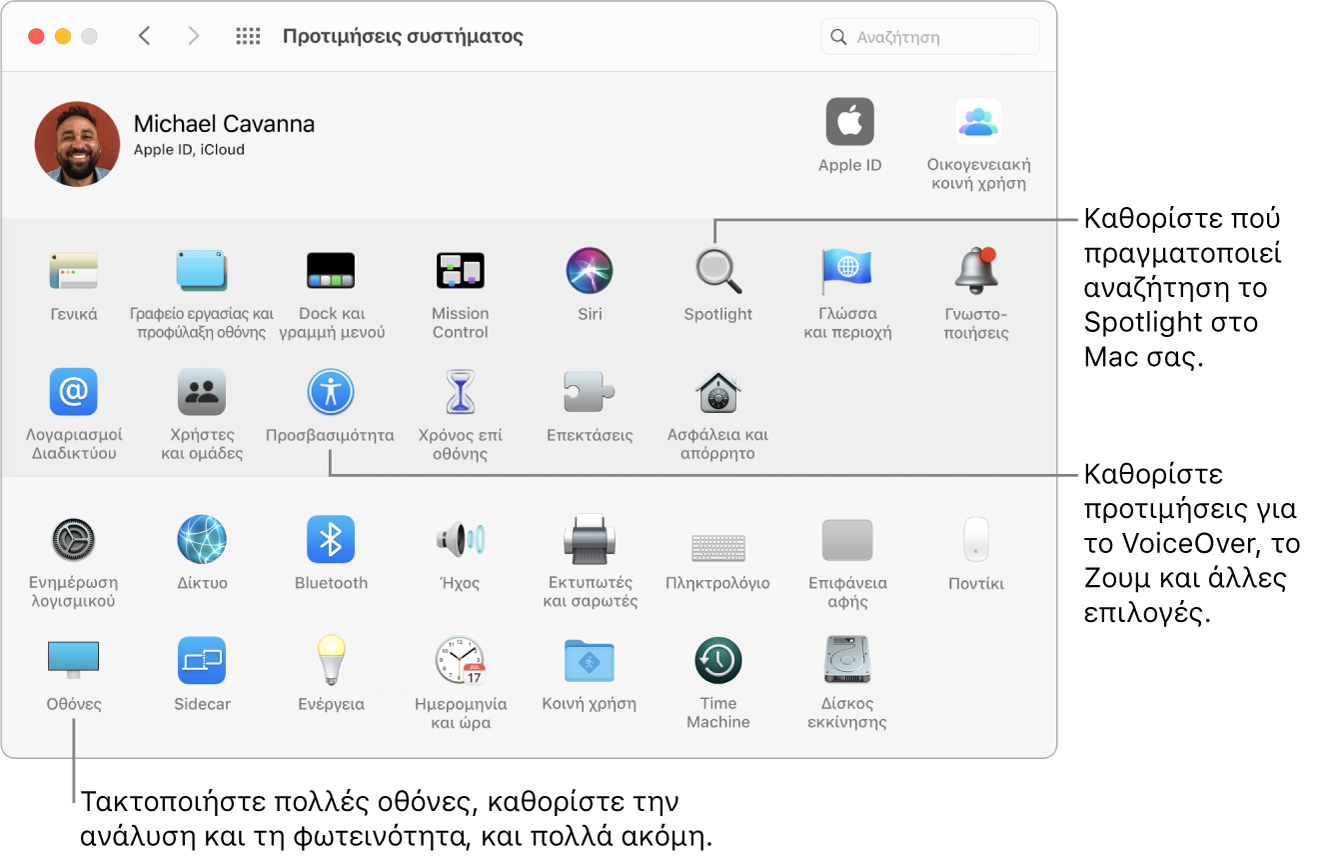Show all preferences grid button

tap(248, 36)
